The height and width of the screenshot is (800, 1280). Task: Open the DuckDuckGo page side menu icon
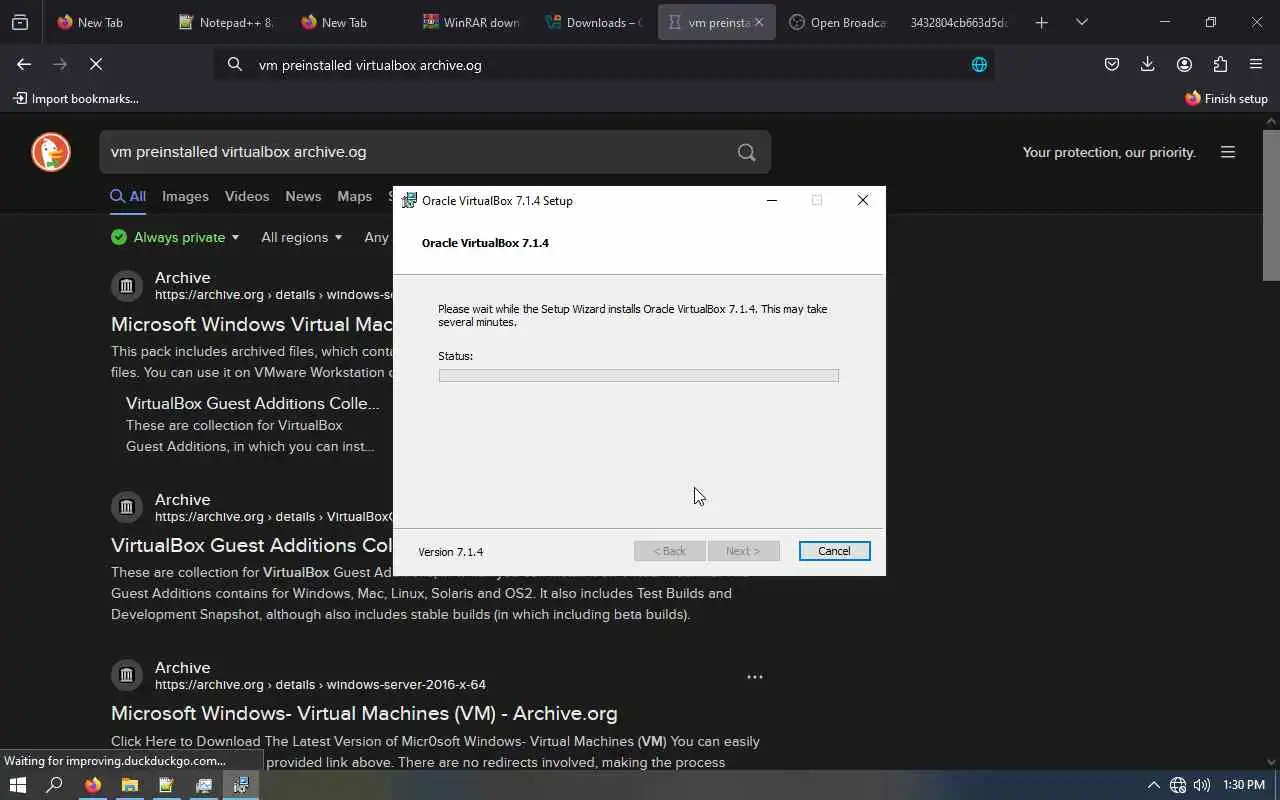1228,152
